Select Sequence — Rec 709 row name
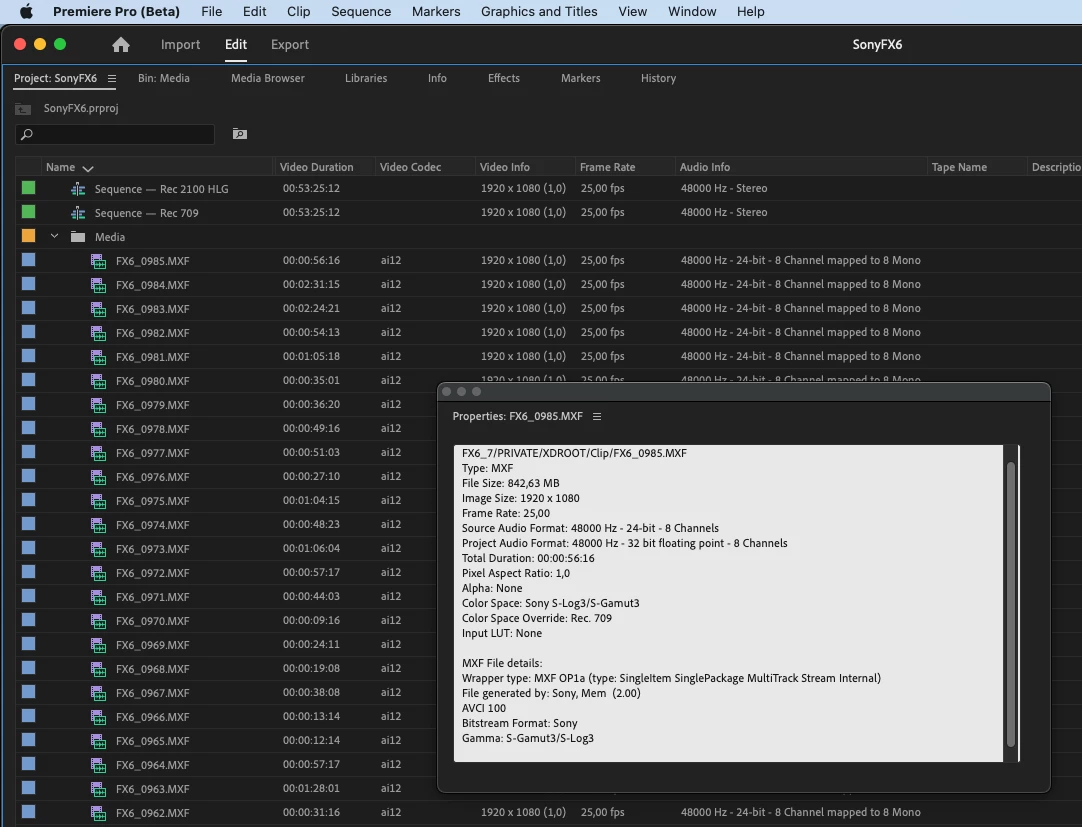The image size is (1082, 827). point(146,213)
